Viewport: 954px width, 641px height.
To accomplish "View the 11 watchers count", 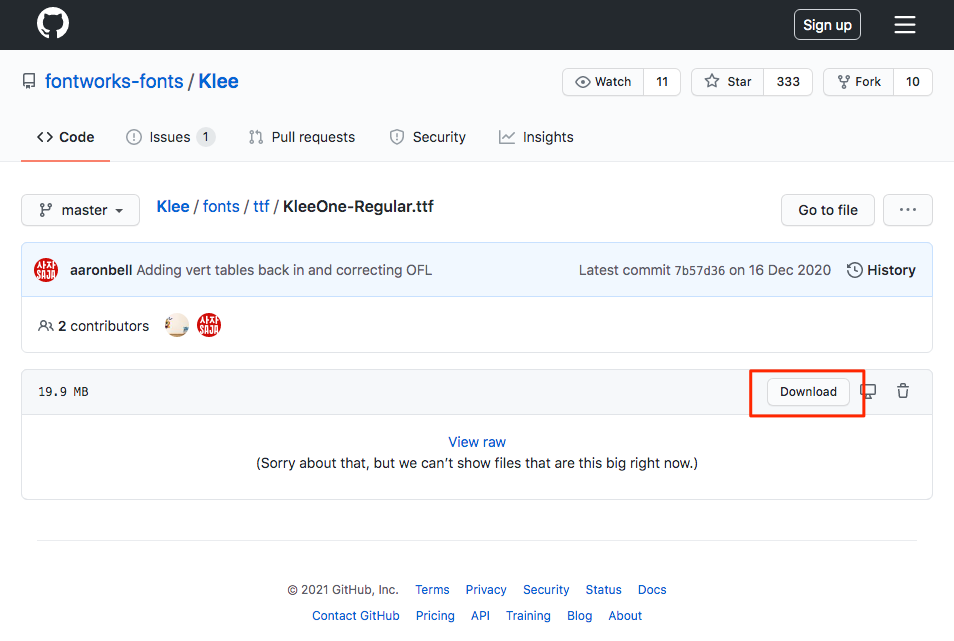I will [x=662, y=82].
